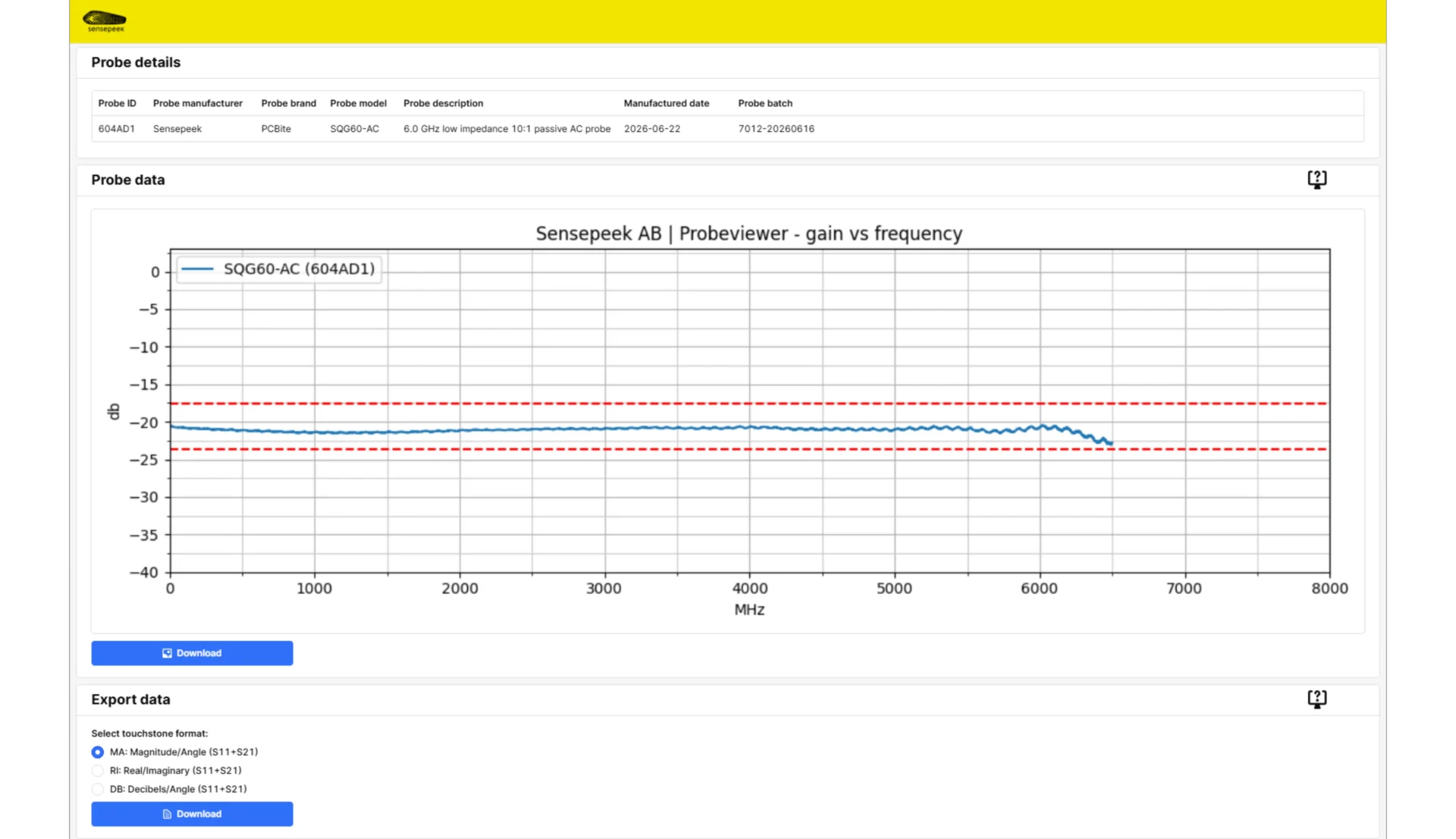The height and width of the screenshot is (839, 1456).
Task: Click manufactured date 2026-06-22
Action: click(652, 129)
